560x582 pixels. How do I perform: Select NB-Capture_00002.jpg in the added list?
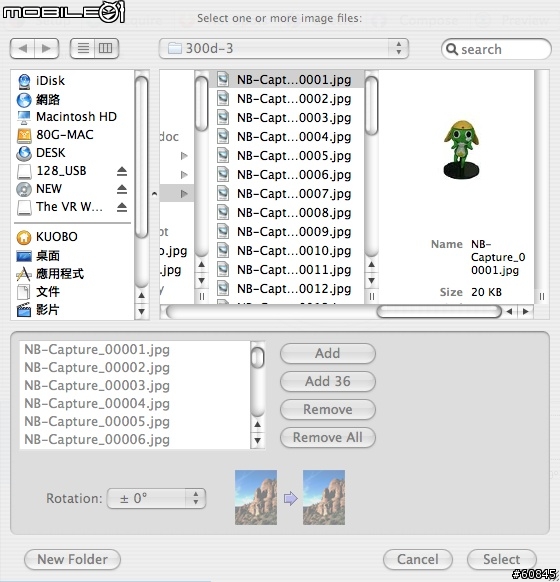[135, 367]
